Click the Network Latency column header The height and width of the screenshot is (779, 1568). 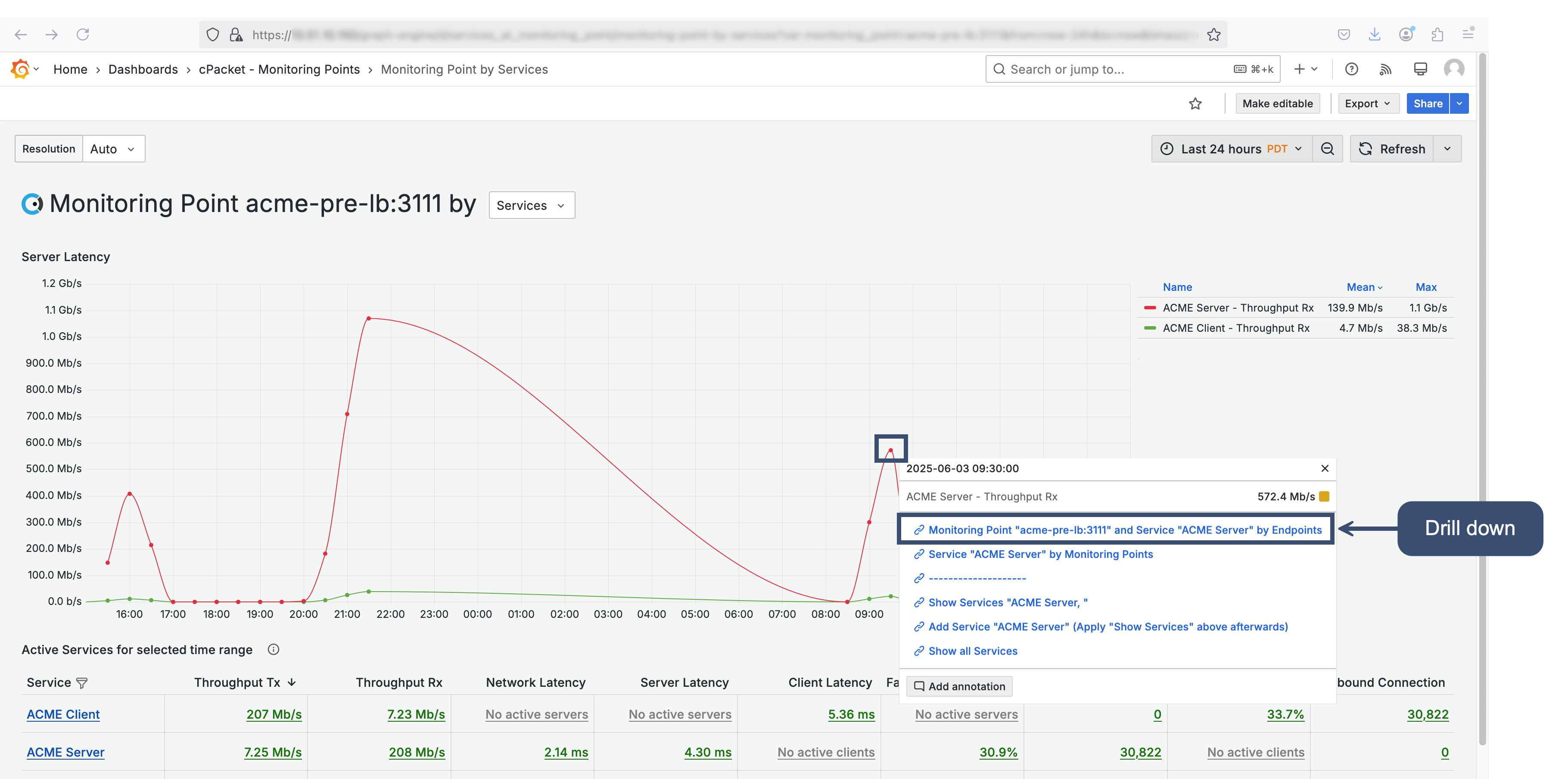535,683
